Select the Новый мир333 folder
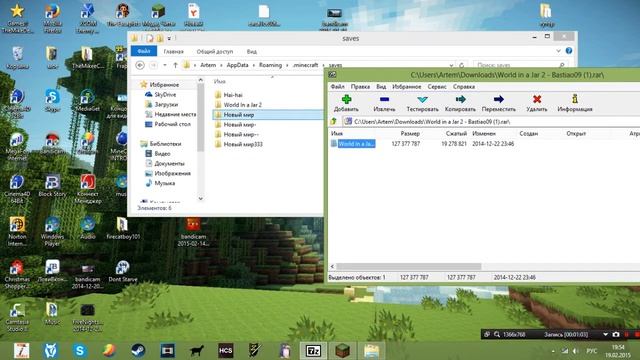The width and height of the screenshot is (640, 360). tap(243, 144)
